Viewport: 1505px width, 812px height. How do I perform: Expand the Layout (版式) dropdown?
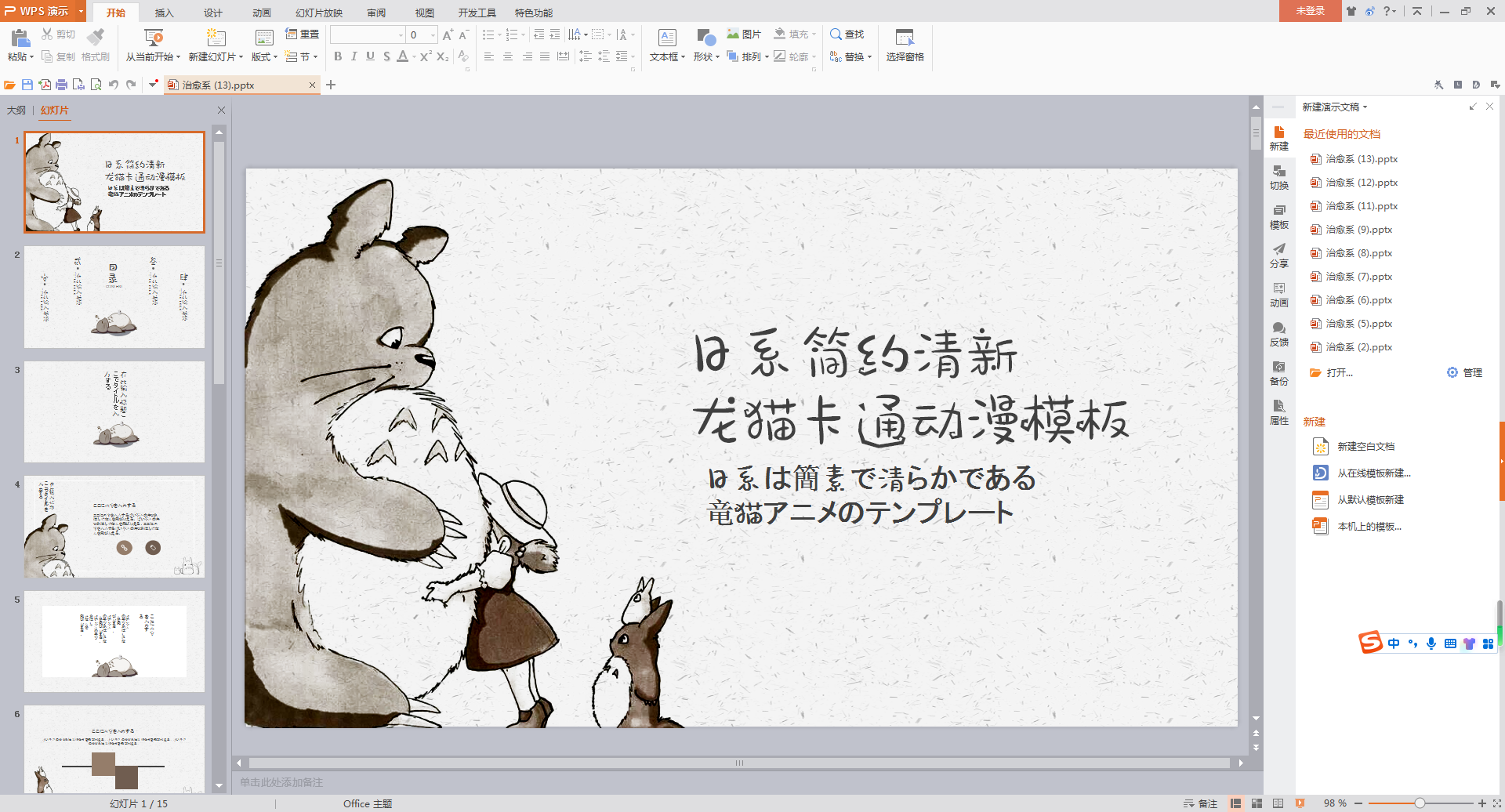[x=264, y=56]
